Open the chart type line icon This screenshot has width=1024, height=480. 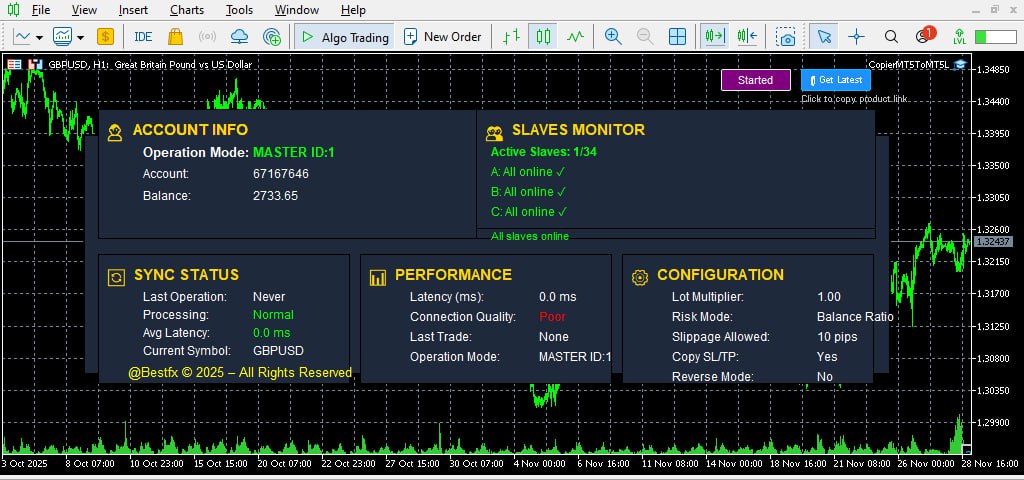[22, 37]
